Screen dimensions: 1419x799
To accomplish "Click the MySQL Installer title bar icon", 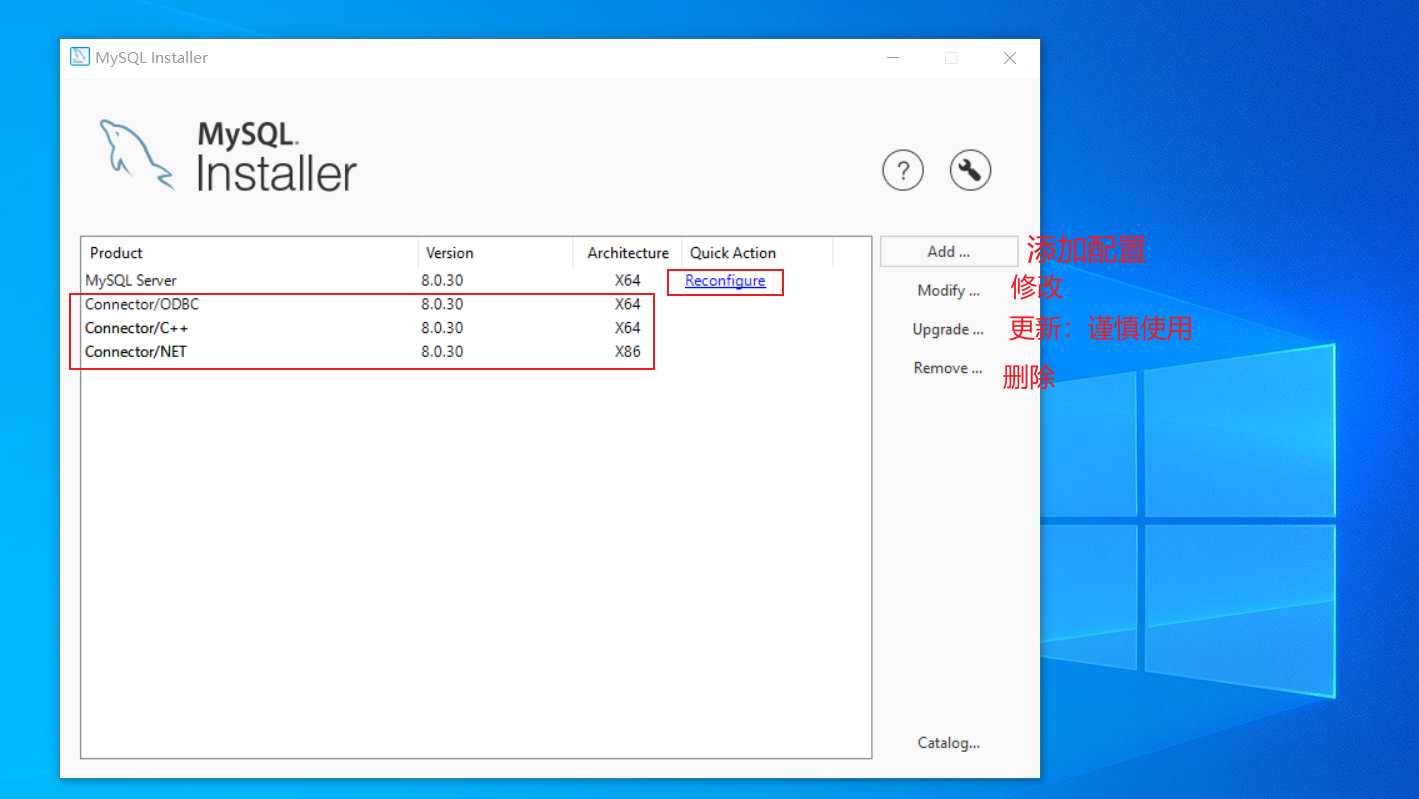I will 79,57.
